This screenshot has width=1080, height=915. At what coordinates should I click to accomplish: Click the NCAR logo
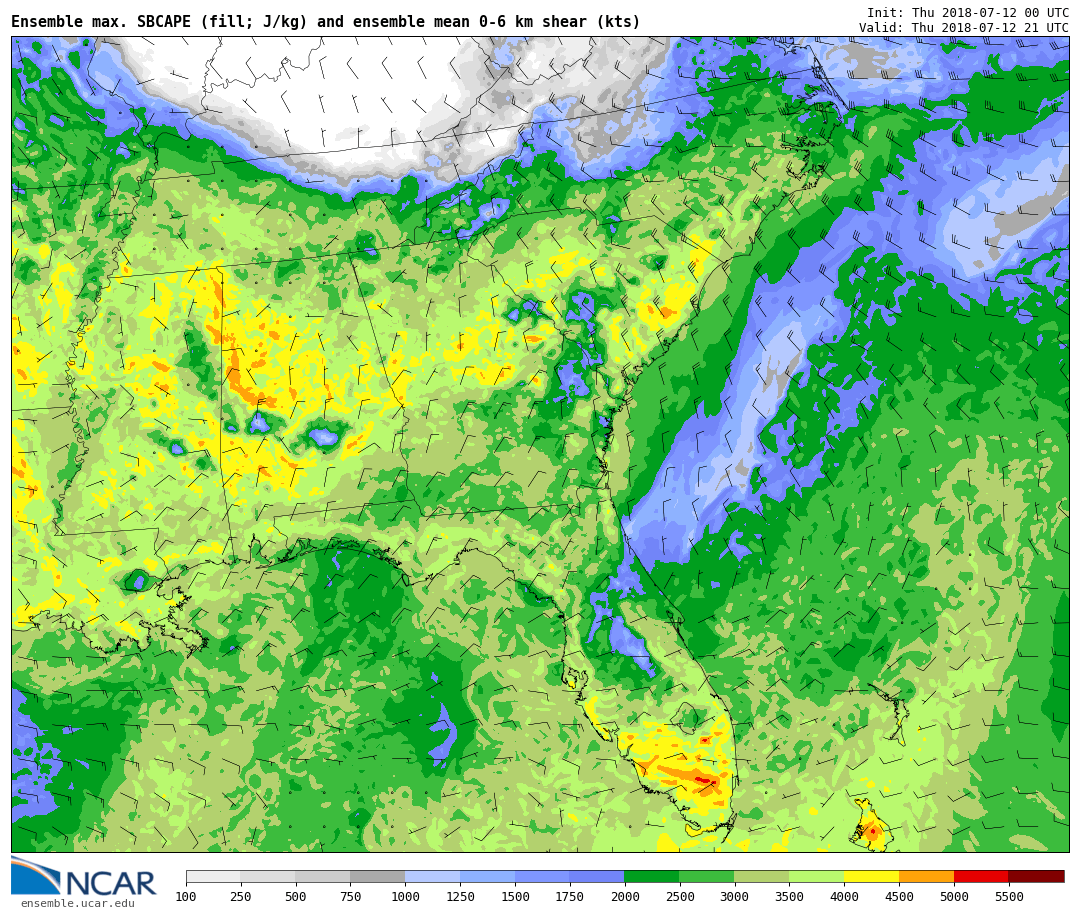(84, 877)
